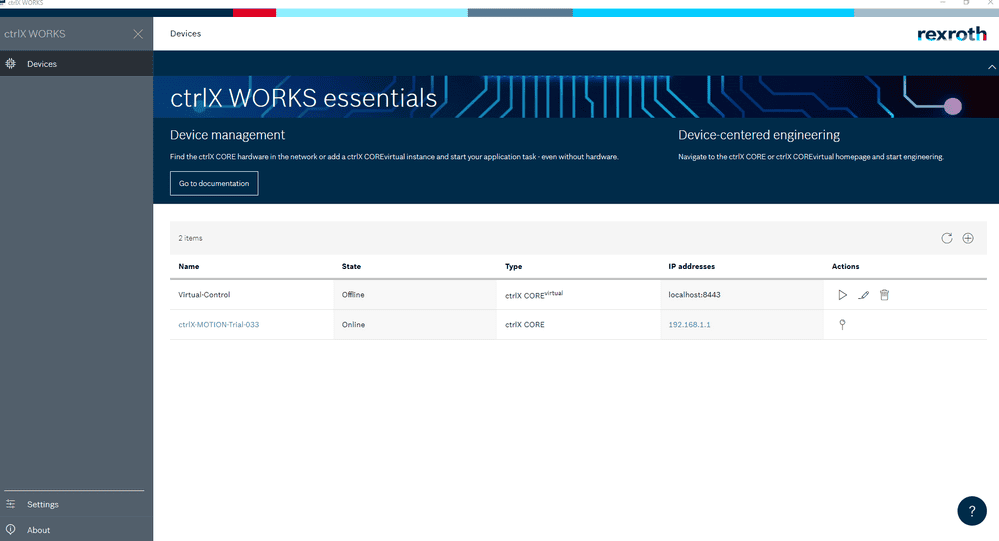The width and height of the screenshot is (999, 541).
Task: Select Devices in the sidebar
Action: pyautogui.click(x=42, y=64)
